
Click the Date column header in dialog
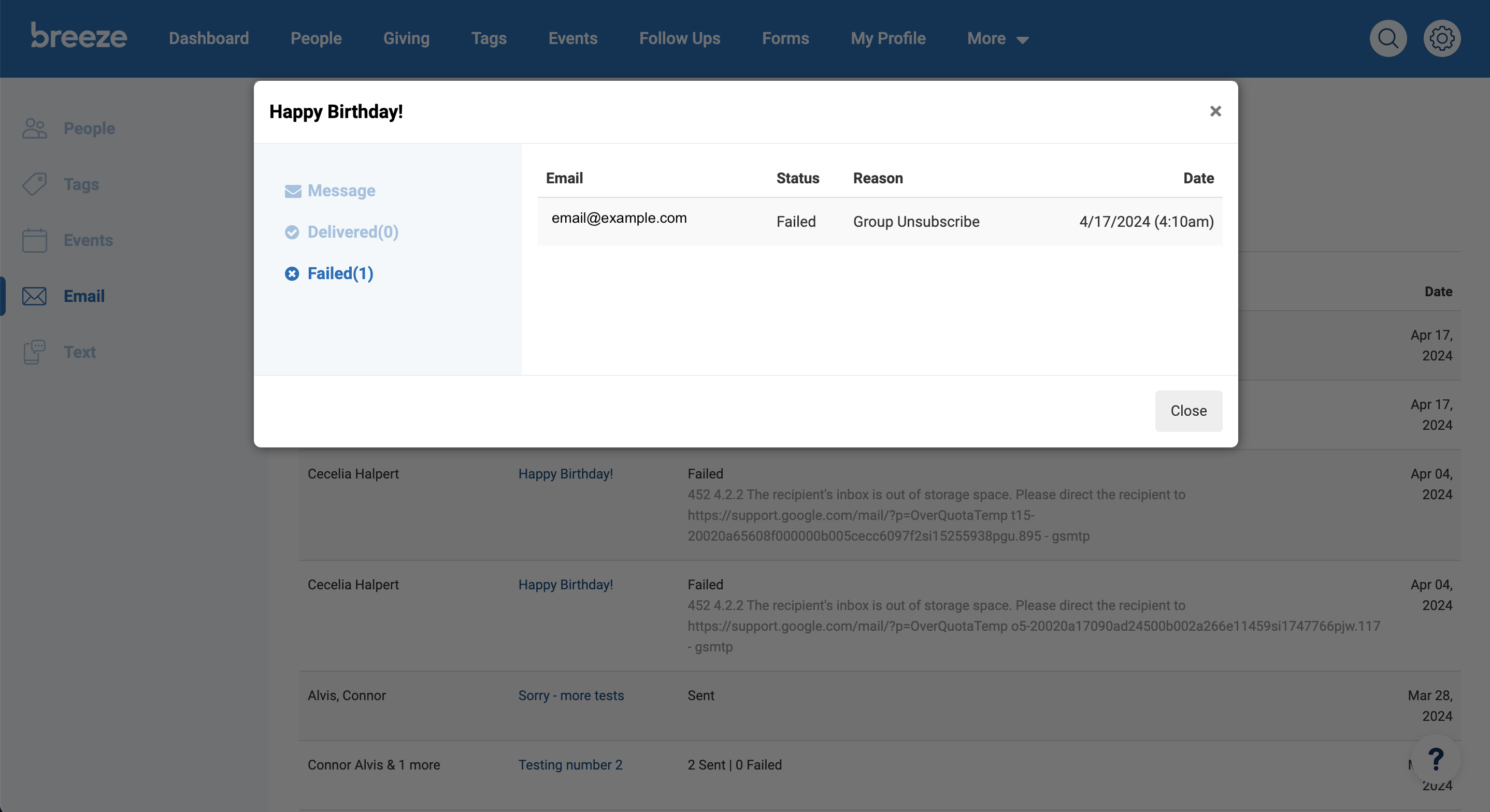tap(1198, 178)
